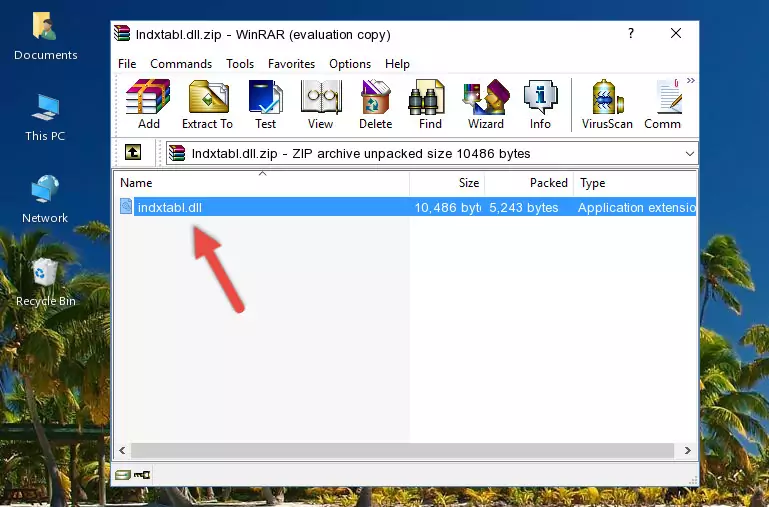
Task: Run the Test archive tool
Action: pyautogui.click(x=265, y=104)
